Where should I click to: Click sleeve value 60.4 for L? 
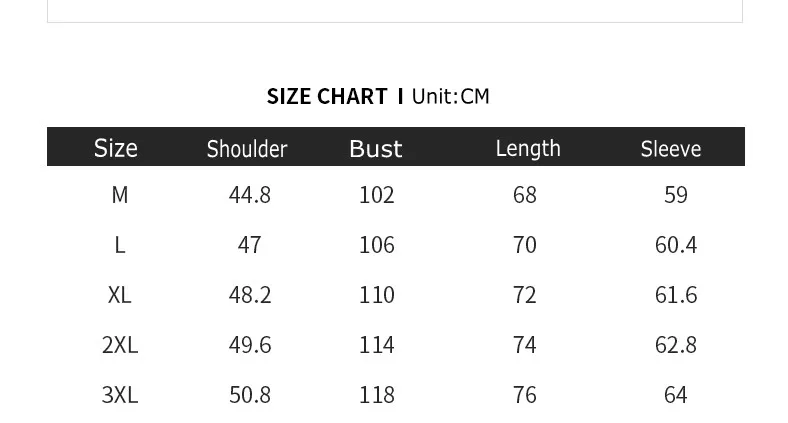tap(676, 245)
